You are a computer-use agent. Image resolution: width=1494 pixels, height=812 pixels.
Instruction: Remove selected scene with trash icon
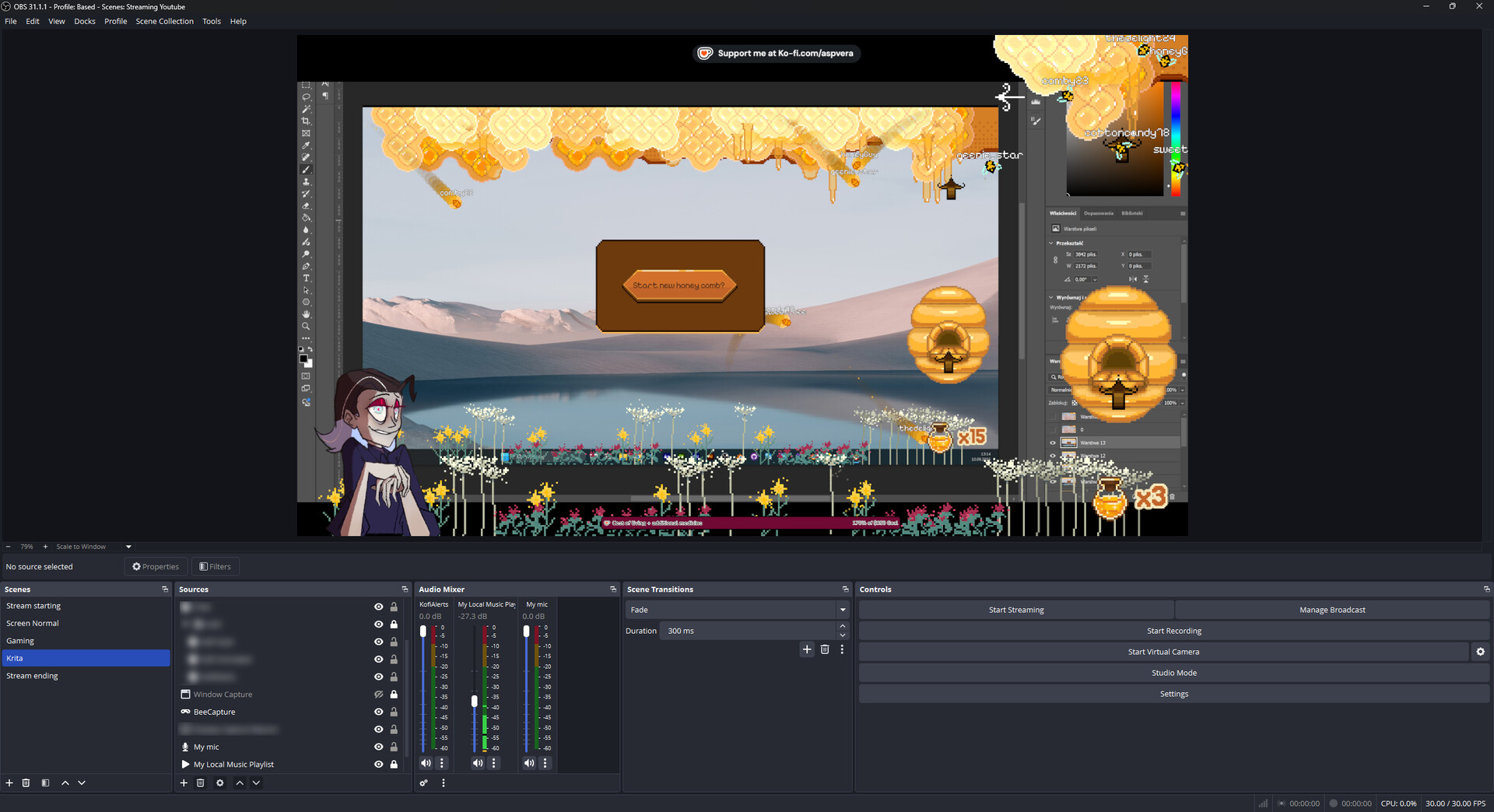(x=26, y=783)
